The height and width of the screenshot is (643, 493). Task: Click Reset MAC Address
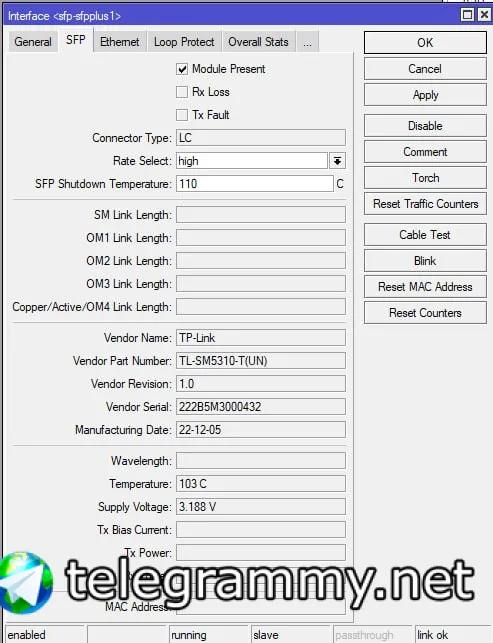[x=425, y=287]
